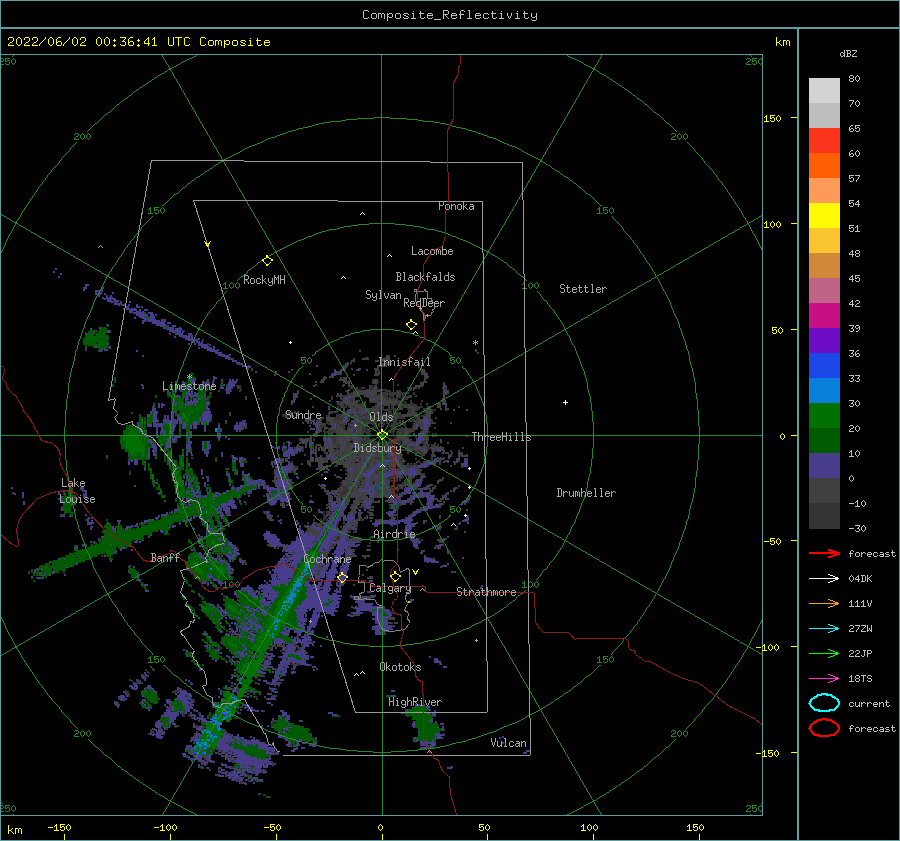900x841 pixels.
Task: Click the HighRiver town label
Action: tap(415, 702)
